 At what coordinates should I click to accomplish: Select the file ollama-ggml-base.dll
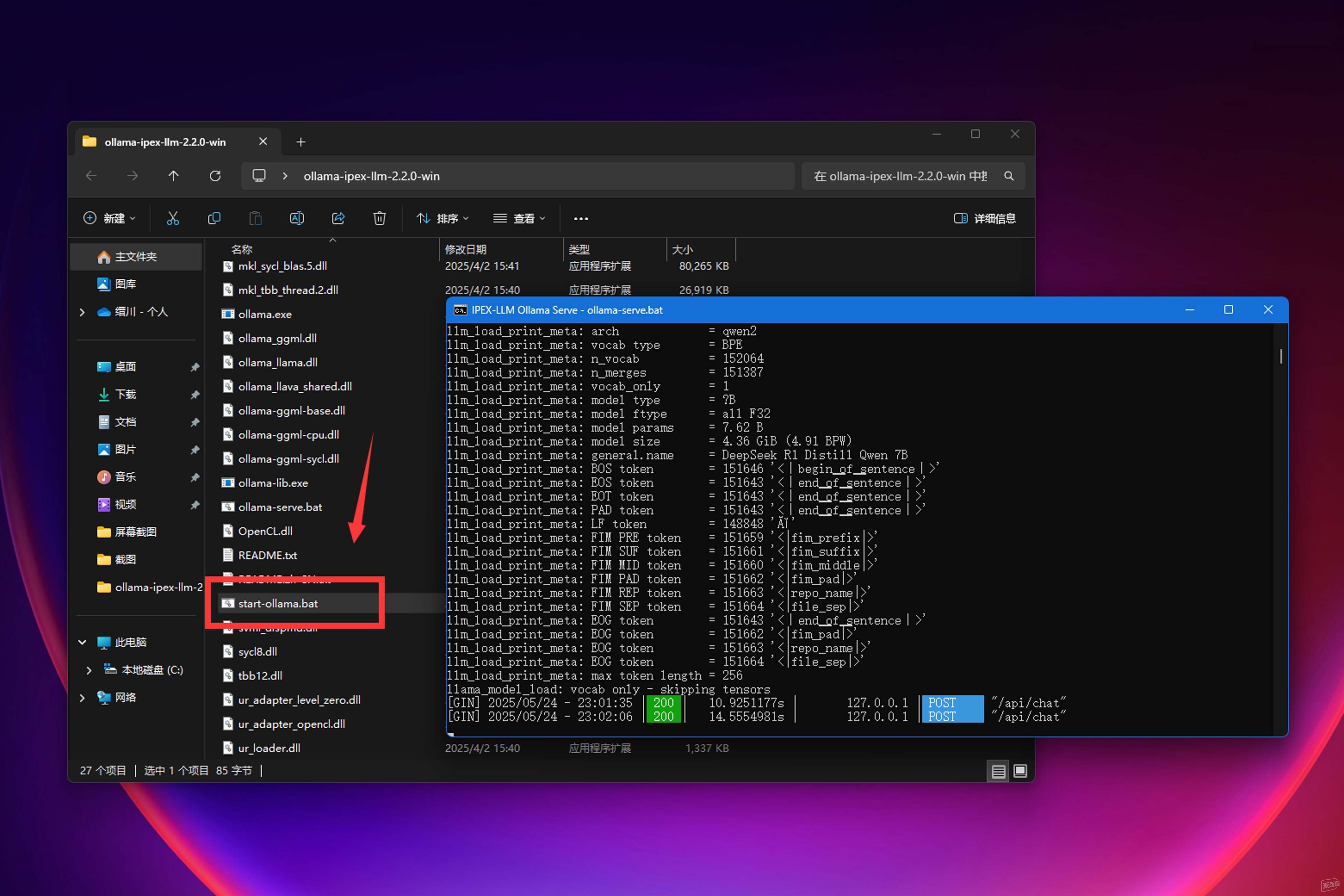(291, 411)
